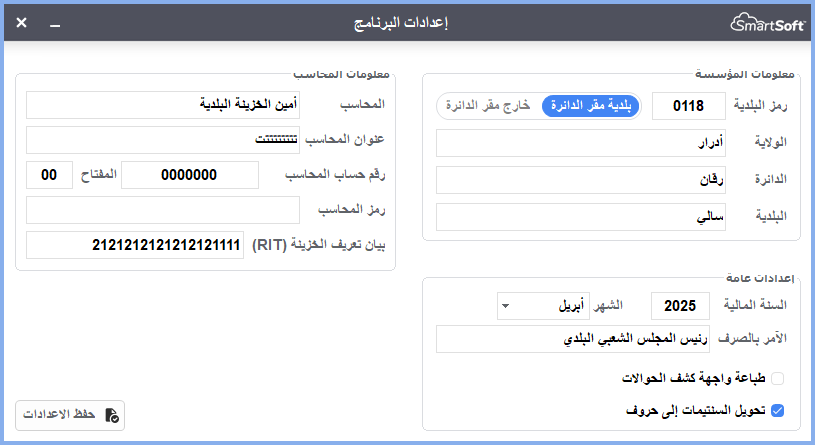Close the program settings window
Viewport: 815px width, 445px height.
click(x=22, y=22)
